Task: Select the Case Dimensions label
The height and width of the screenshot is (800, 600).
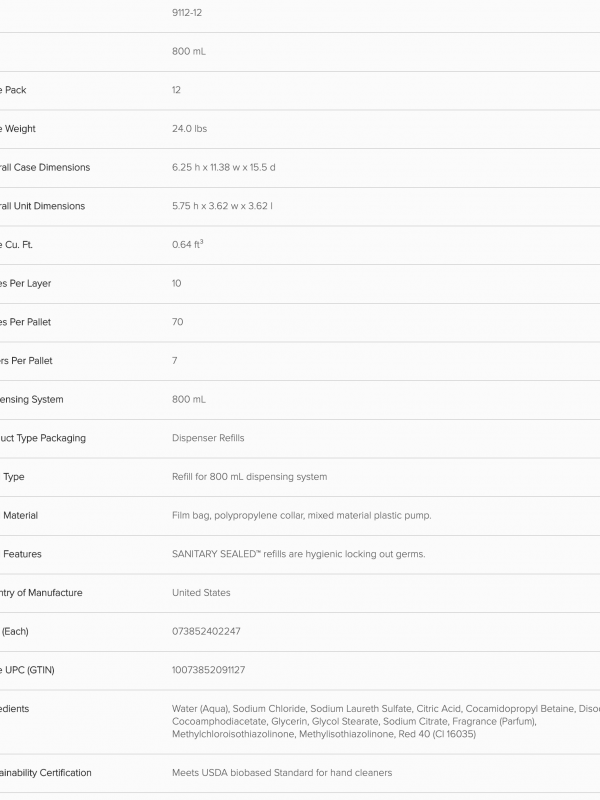Action: [45, 167]
